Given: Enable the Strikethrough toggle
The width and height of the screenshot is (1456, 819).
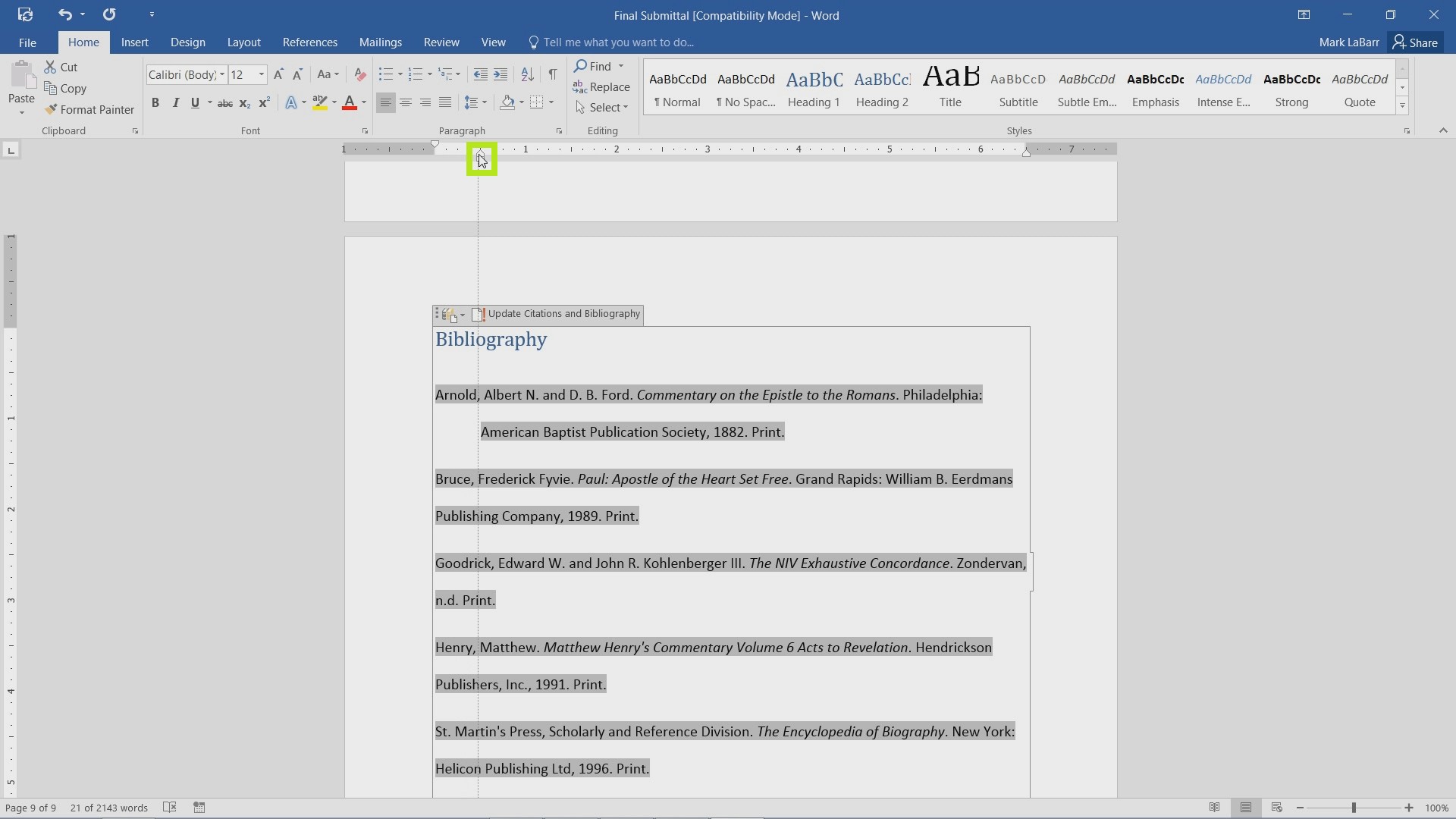Looking at the screenshot, I should (225, 103).
